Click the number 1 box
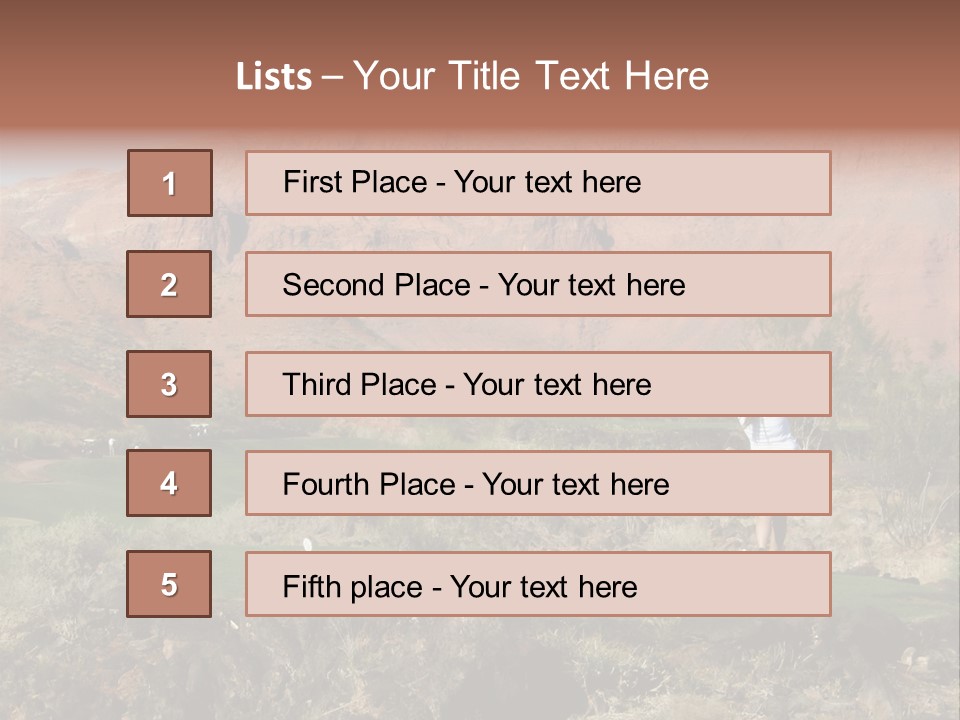The image size is (960, 720). pyautogui.click(x=170, y=183)
